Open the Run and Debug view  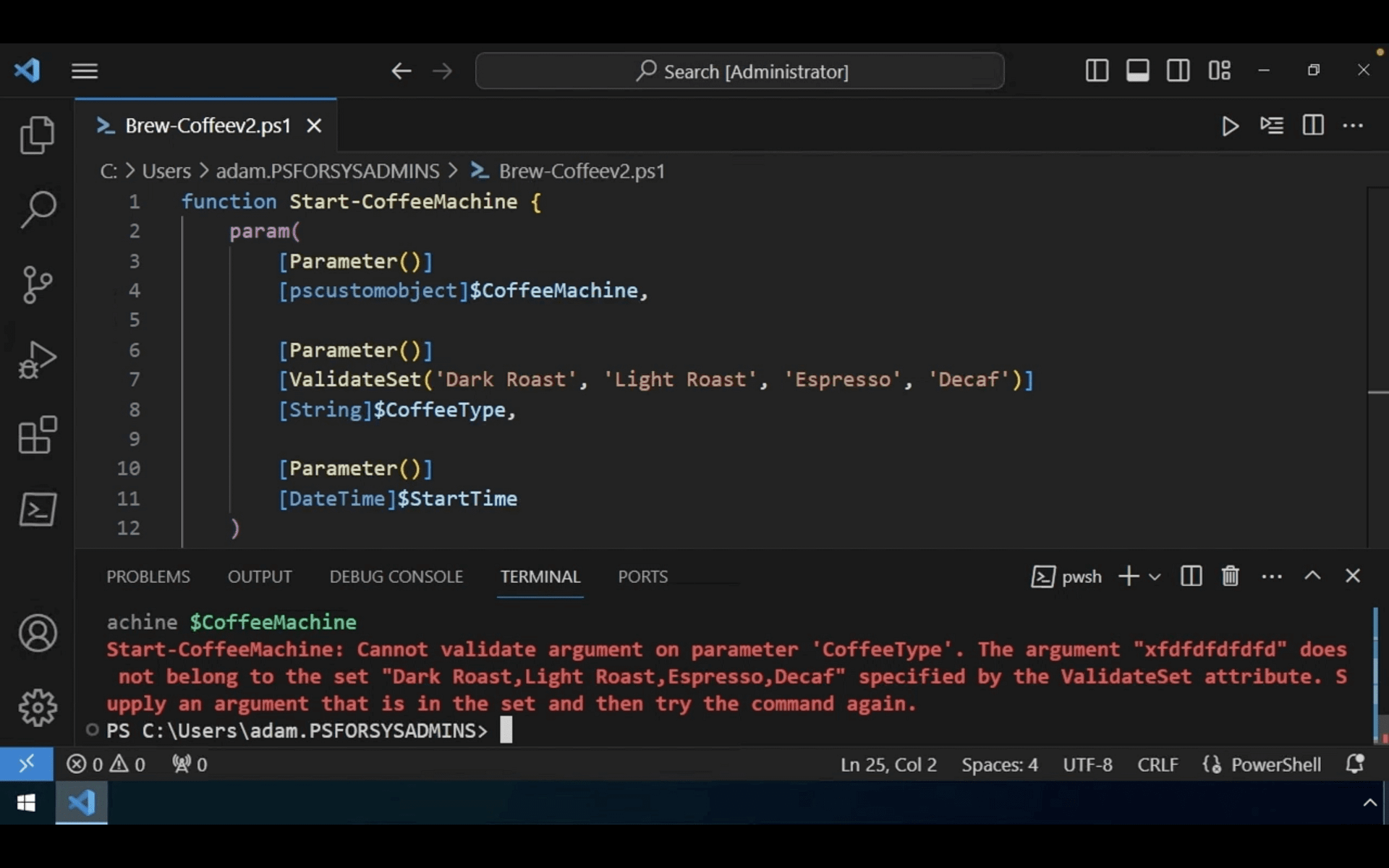coord(38,359)
